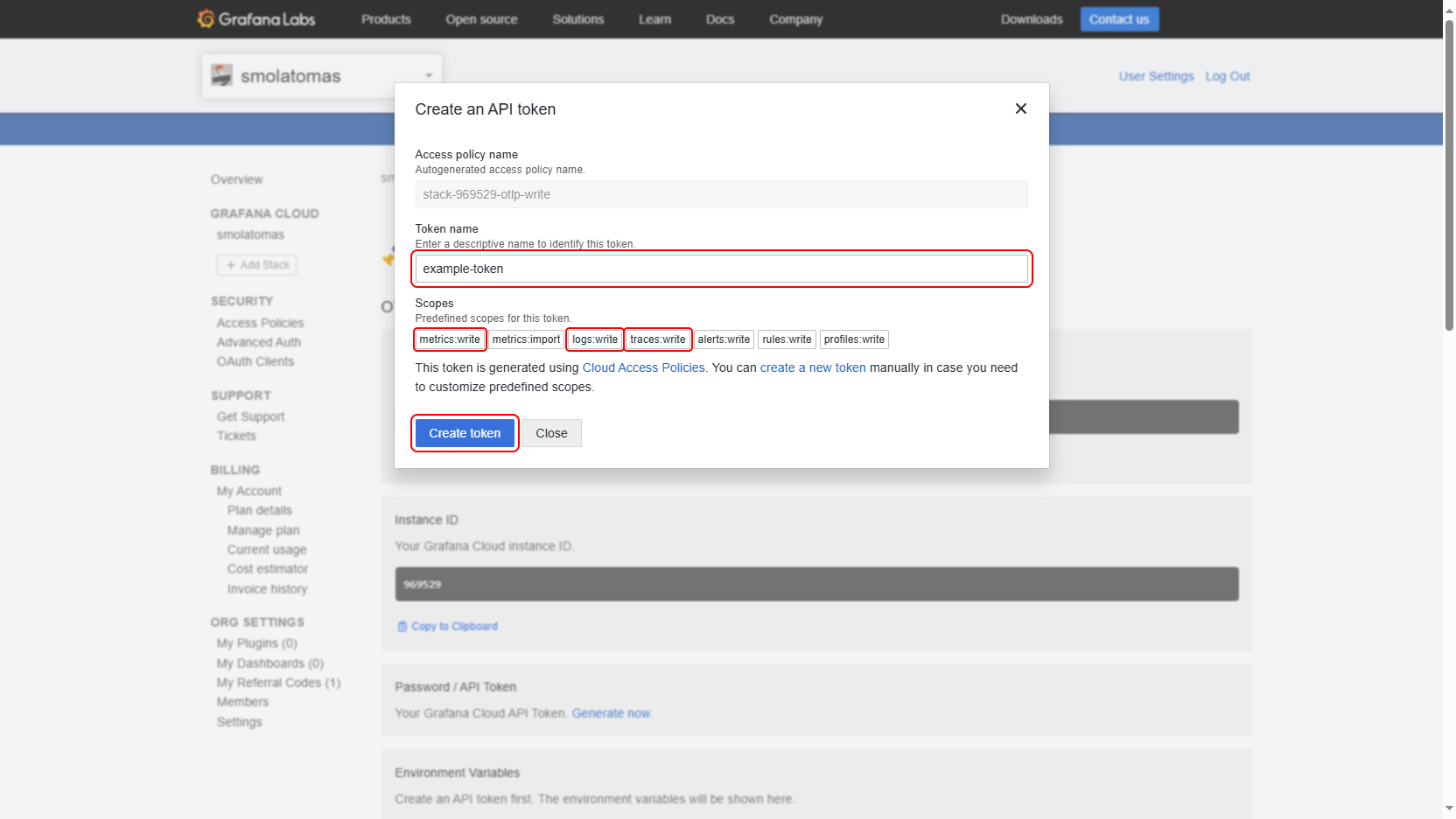Open the smolatomas stack in sidebar
This screenshot has width=1456, height=819.
[250, 234]
